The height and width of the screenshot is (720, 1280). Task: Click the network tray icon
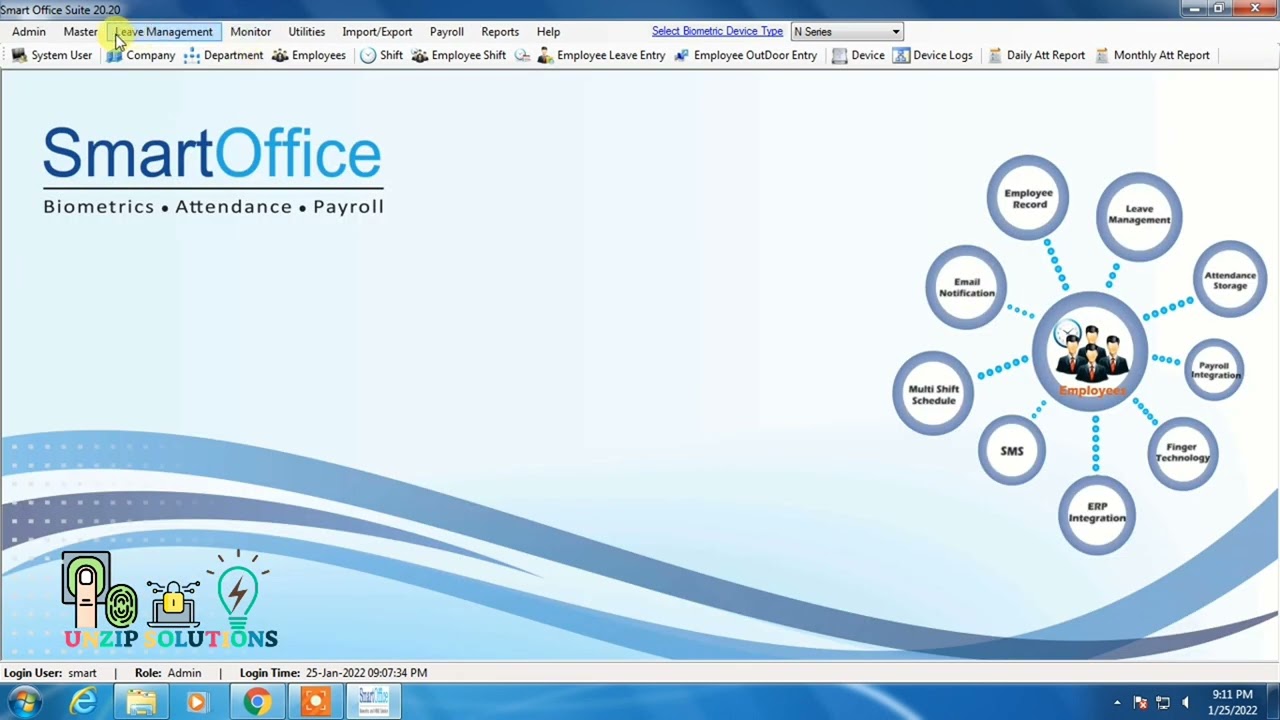point(1163,703)
